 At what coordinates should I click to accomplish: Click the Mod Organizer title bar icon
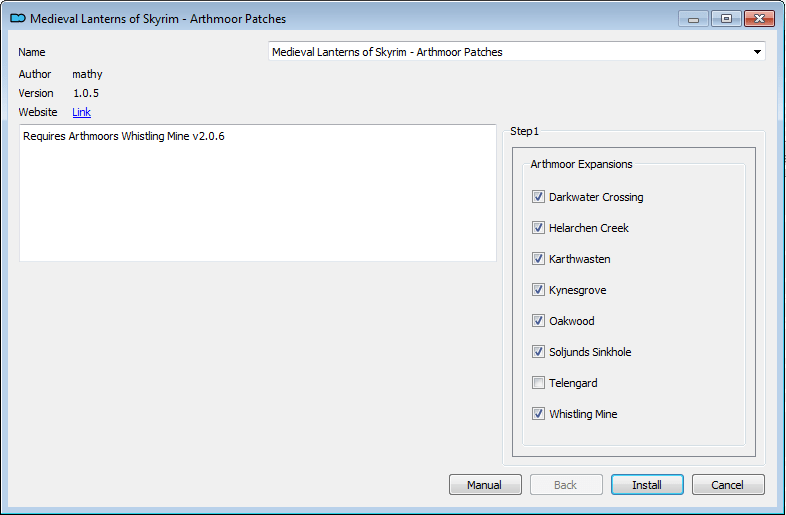pos(18,19)
